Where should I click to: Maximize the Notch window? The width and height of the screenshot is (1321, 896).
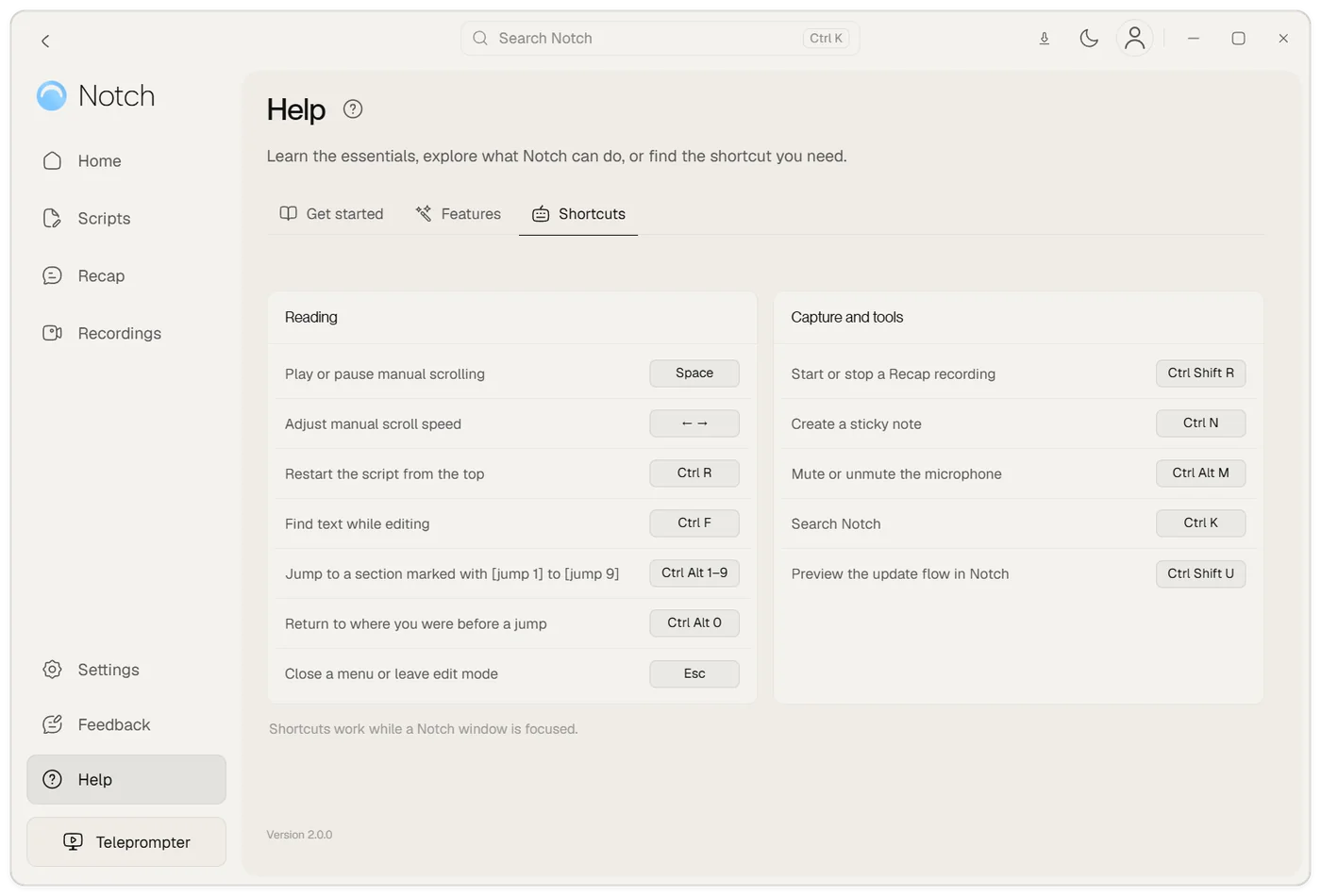point(1239,39)
